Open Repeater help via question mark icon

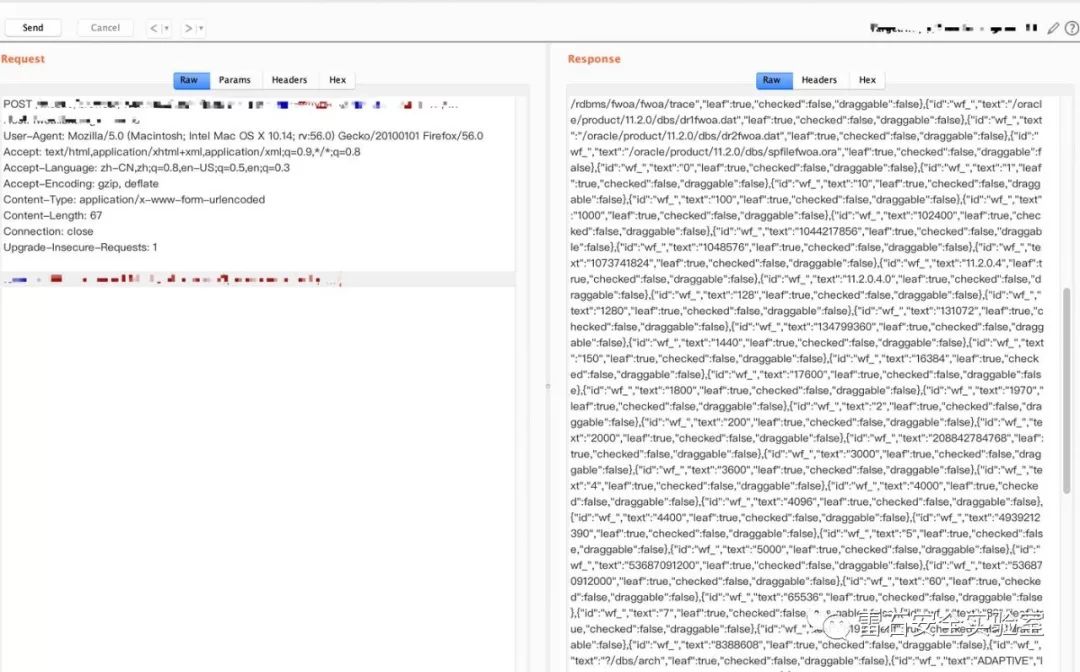tap(1071, 29)
